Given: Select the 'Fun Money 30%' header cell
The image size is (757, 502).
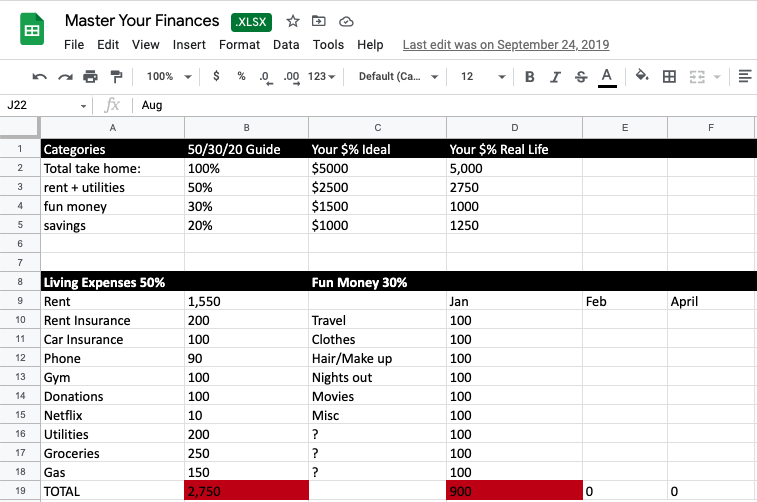Looking at the screenshot, I should [x=378, y=282].
